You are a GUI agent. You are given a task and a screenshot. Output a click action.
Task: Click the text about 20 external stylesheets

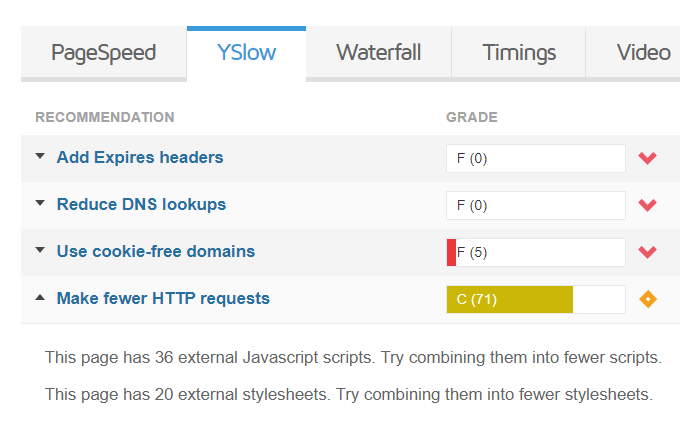point(349,395)
